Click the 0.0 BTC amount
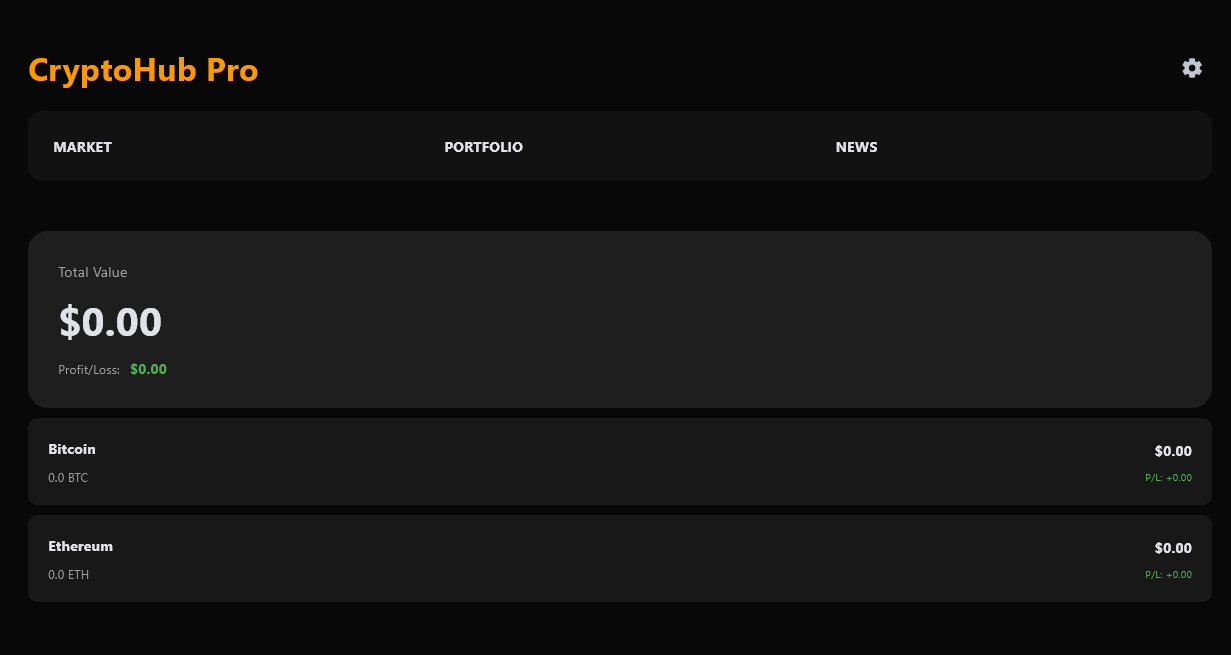Image resolution: width=1231 pixels, height=655 pixels. click(68, 478)
